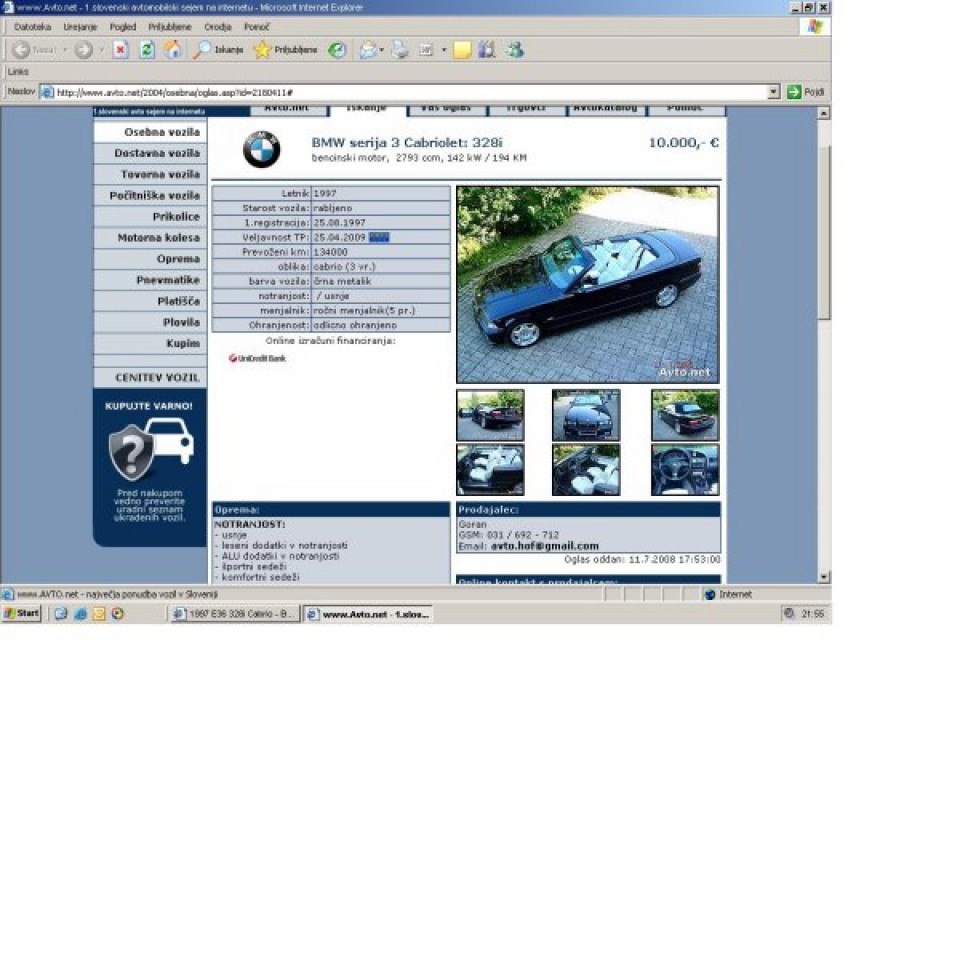Viewport: 960px width, 960px height.
Task: Go back with the Nazaj arrow button
Action: coord(34,50)
